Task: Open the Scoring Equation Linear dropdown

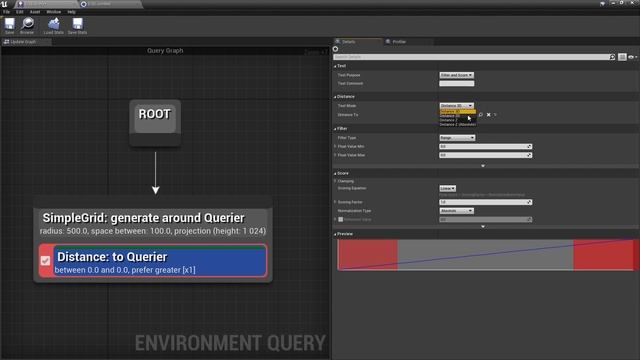Action: tap(447, 189)
